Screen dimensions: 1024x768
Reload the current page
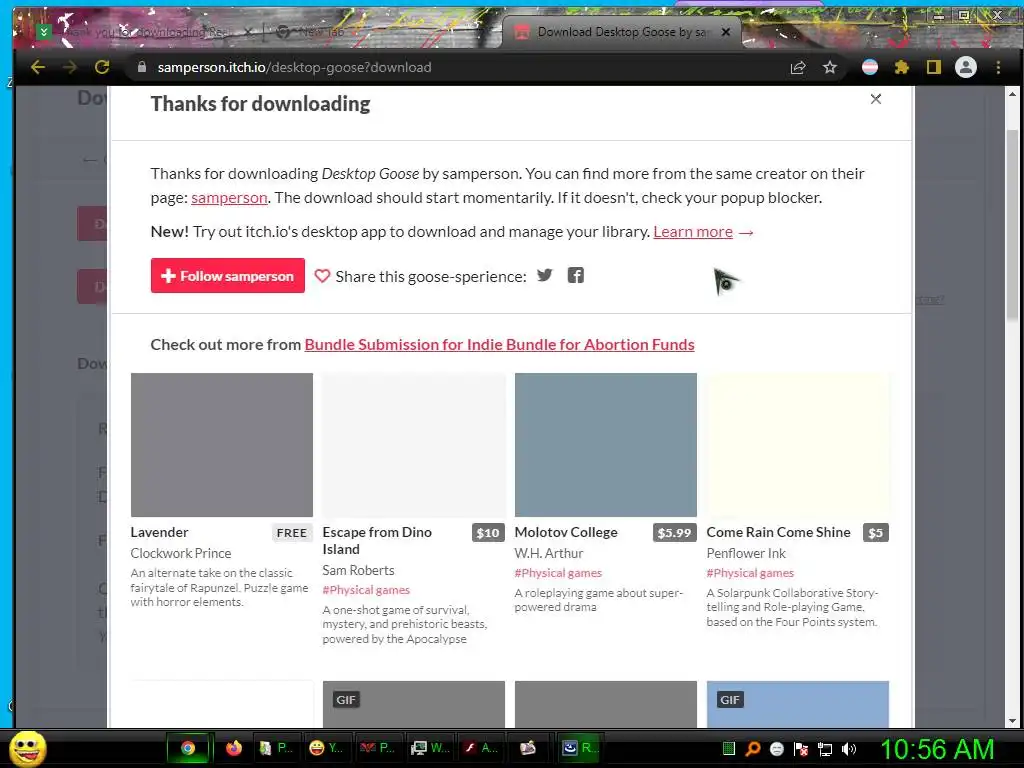[102, 67]
